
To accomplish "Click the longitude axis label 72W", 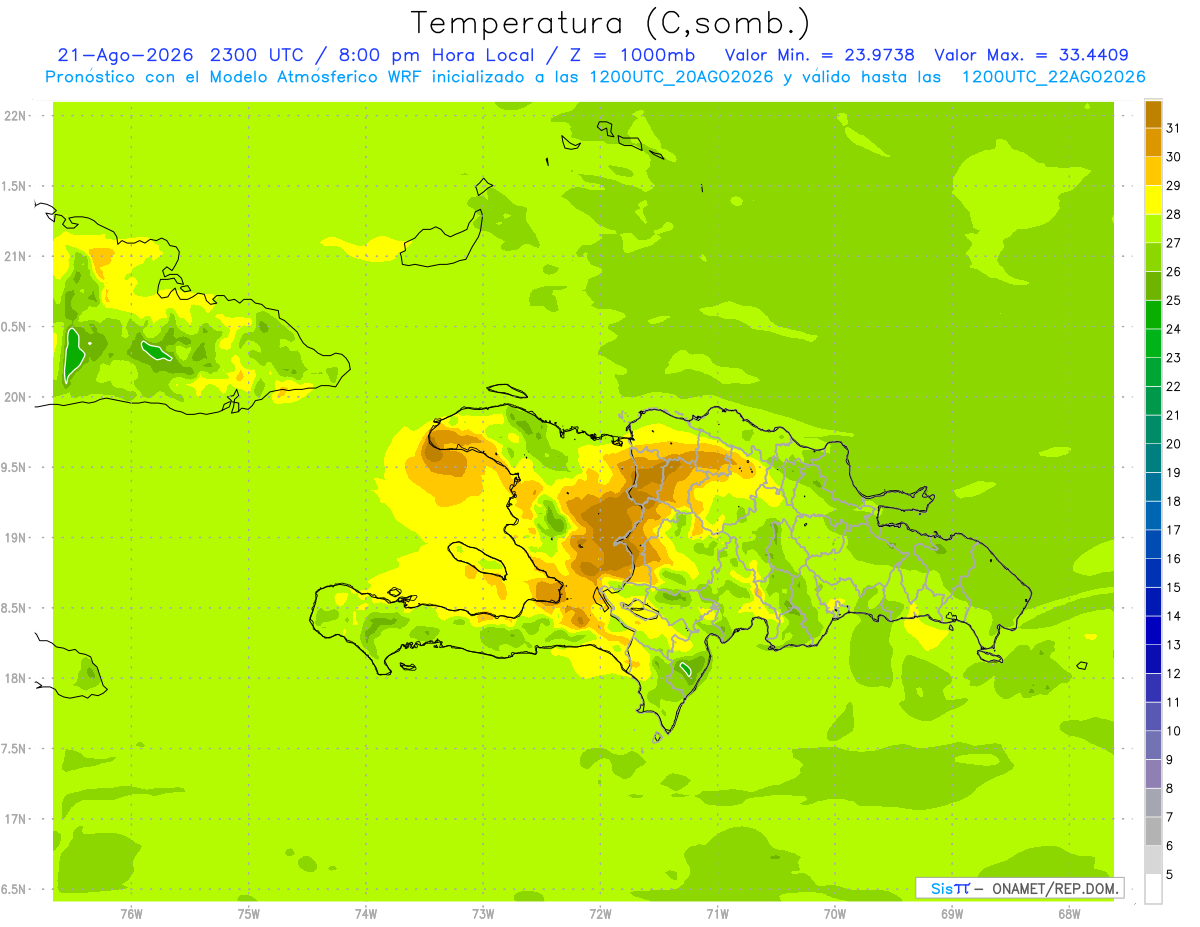I will point(600,914).
